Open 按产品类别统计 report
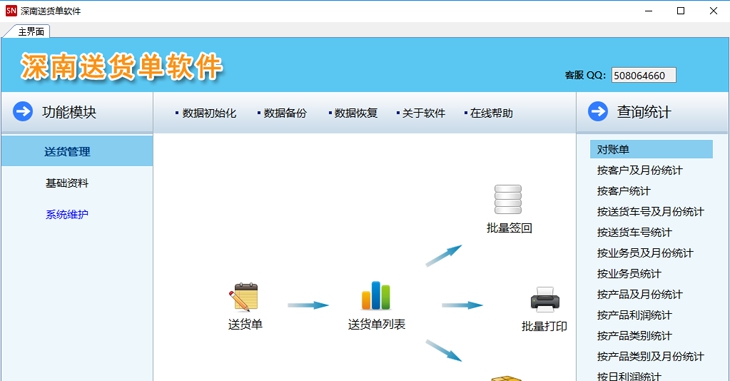 coord(634,336)
